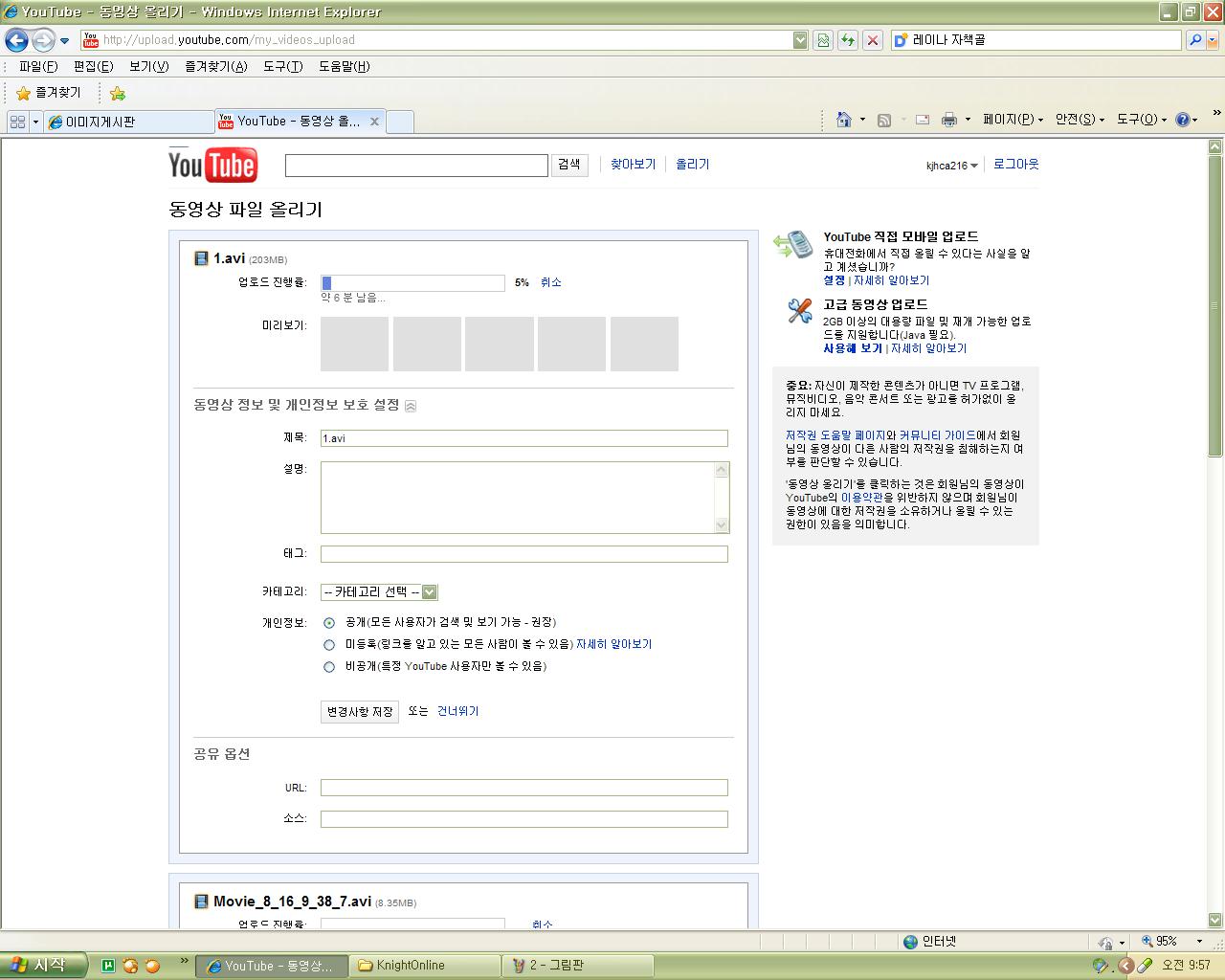The width and height of the screenshot is (1225, 980).
Task: Click the film icon beside Movie_8_16_9_38_7.avi
Action: pos(201,902)
